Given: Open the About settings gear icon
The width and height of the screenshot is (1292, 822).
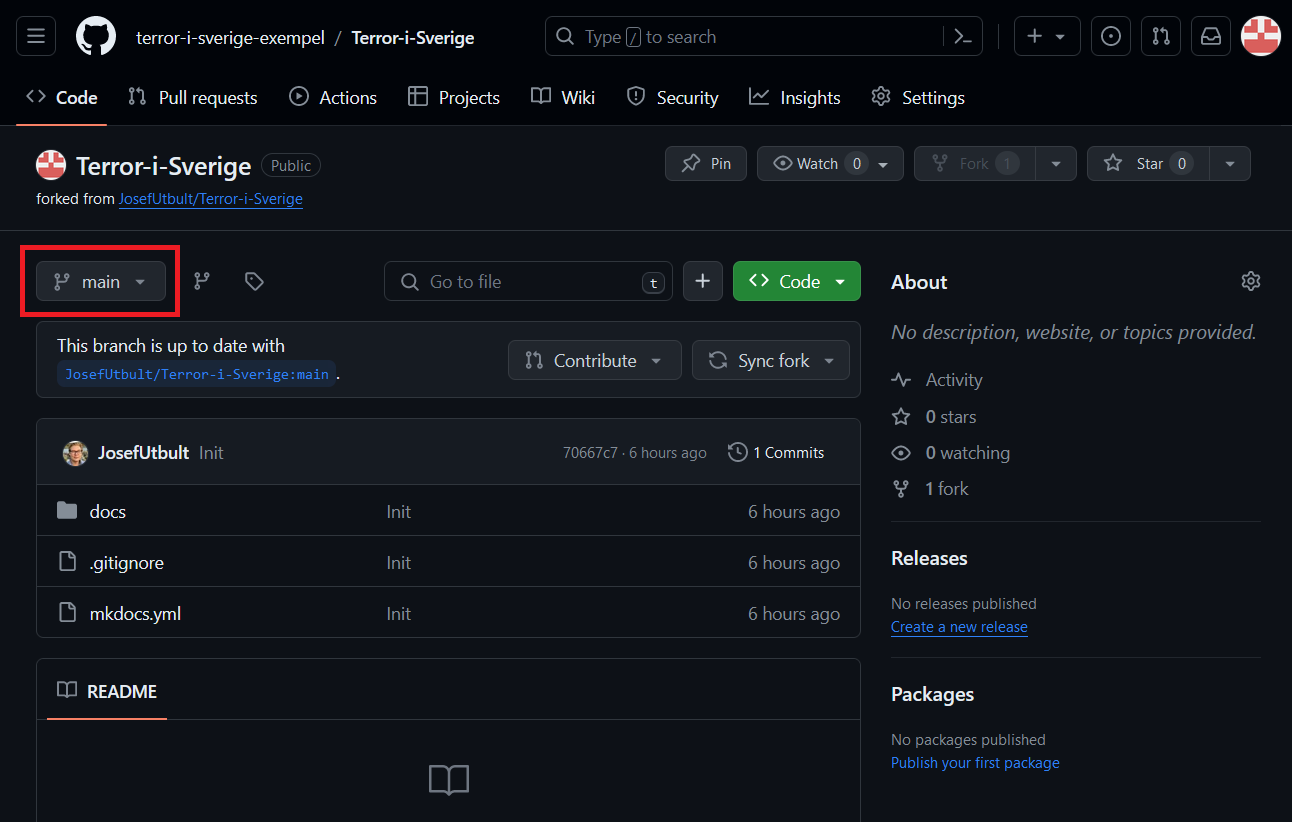Looking at the screenshot, I should 1250,281.
